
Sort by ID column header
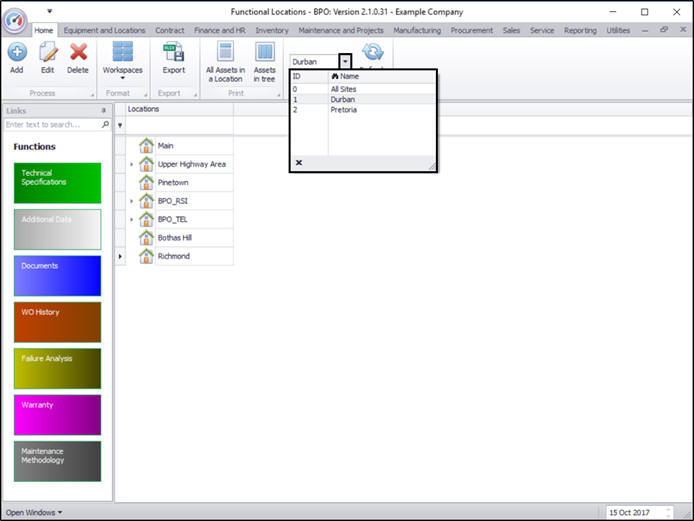(x=309, y=76)
